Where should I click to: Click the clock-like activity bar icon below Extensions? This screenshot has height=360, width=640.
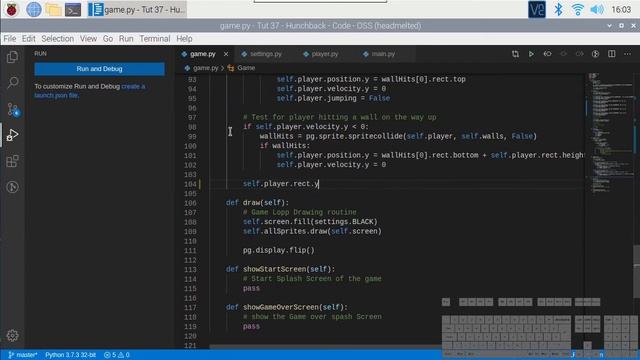coord(12,187)
